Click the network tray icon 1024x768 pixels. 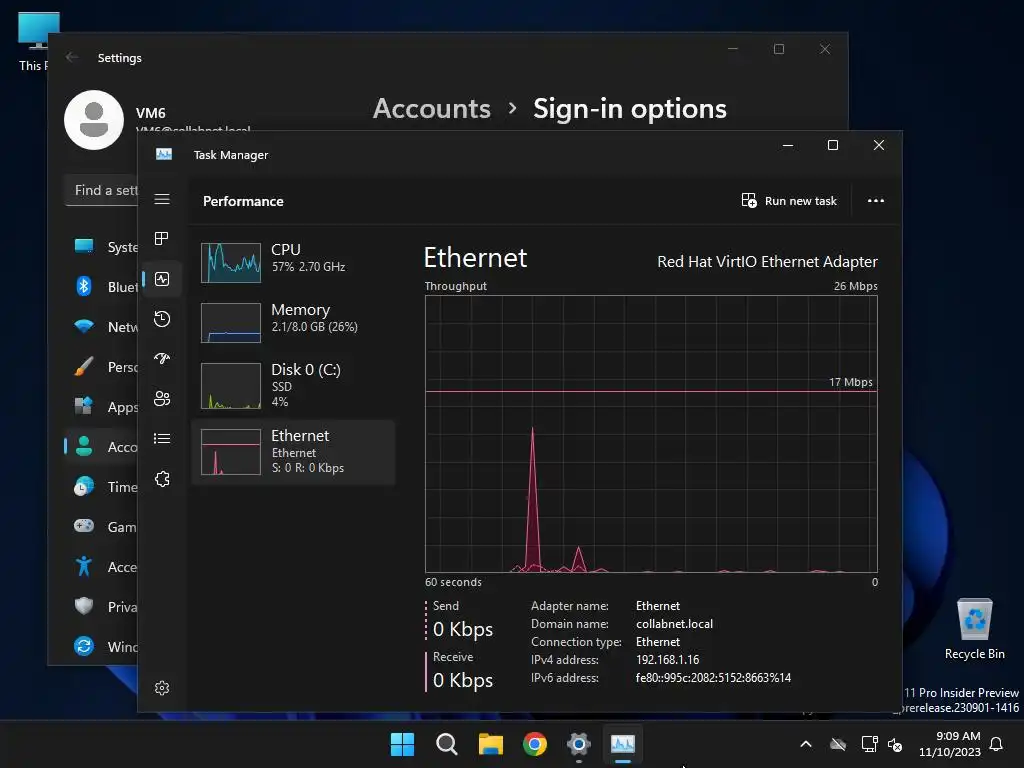tap(869, 744)
